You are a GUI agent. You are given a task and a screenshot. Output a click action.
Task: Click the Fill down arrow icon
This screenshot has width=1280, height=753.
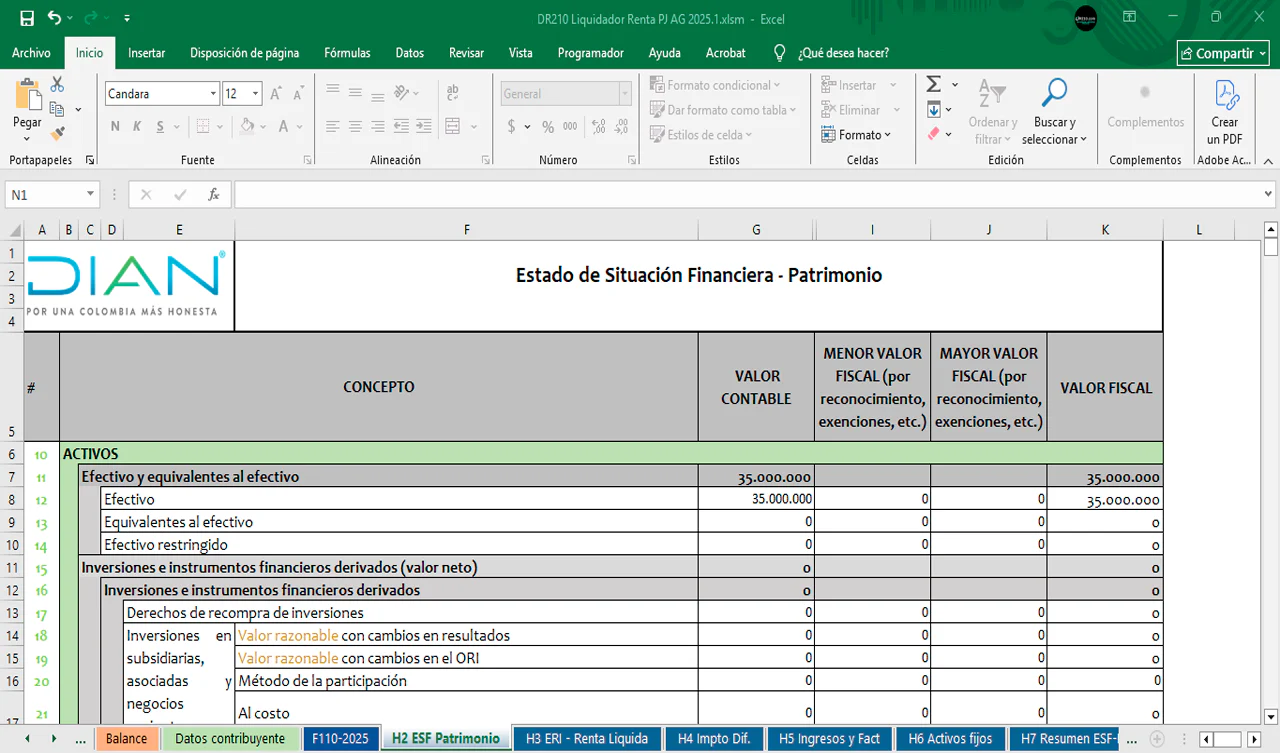pyautogui.click(x=933, y=110)
